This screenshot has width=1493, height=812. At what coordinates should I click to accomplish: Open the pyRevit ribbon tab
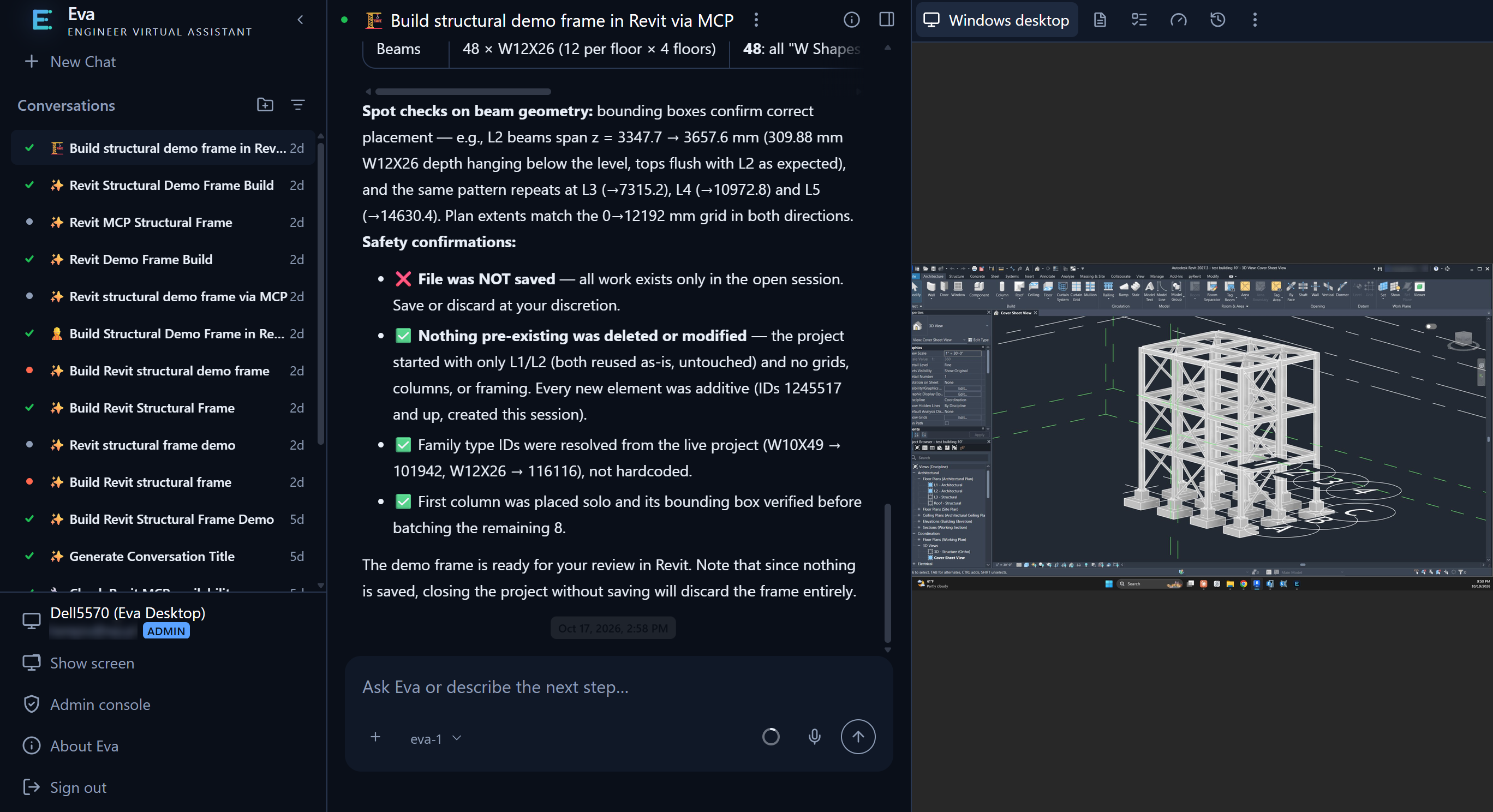[x=1195, y=276]
